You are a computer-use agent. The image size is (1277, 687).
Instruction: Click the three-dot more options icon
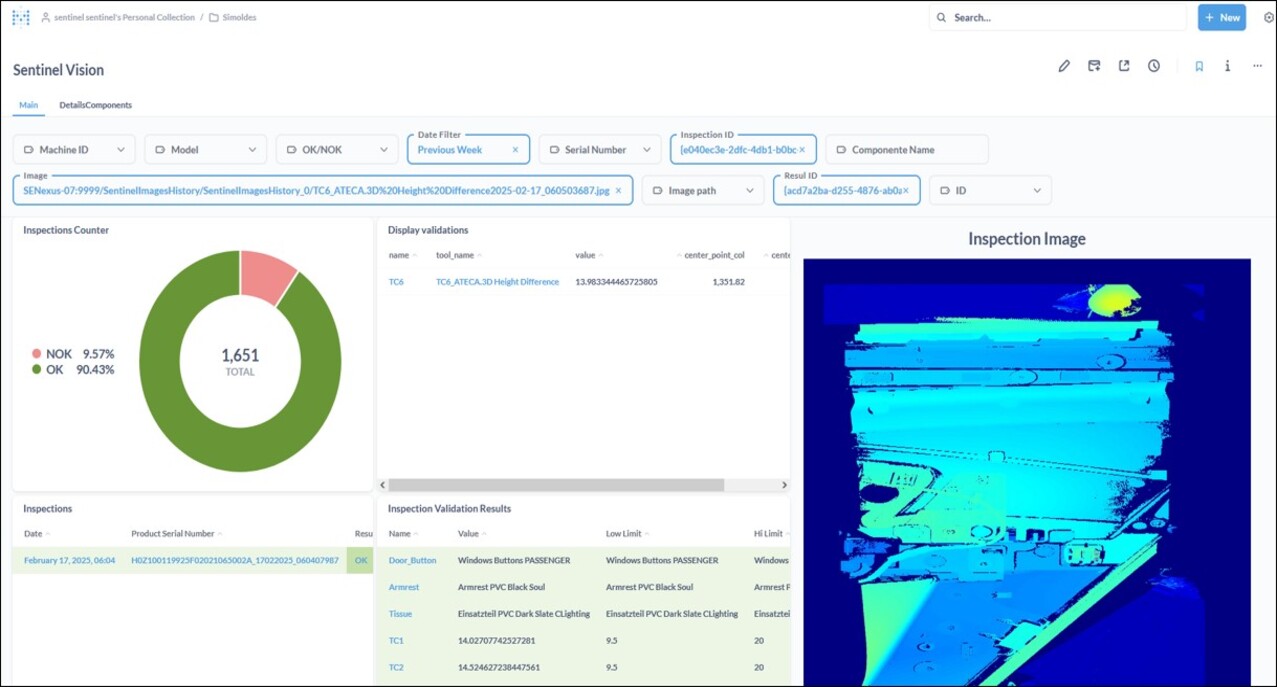[1257, 66]
